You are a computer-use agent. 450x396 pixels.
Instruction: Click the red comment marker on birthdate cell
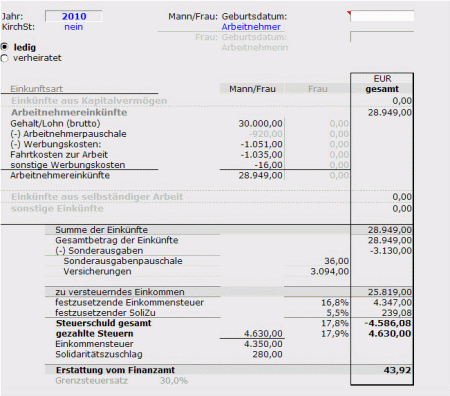point(349,13)
